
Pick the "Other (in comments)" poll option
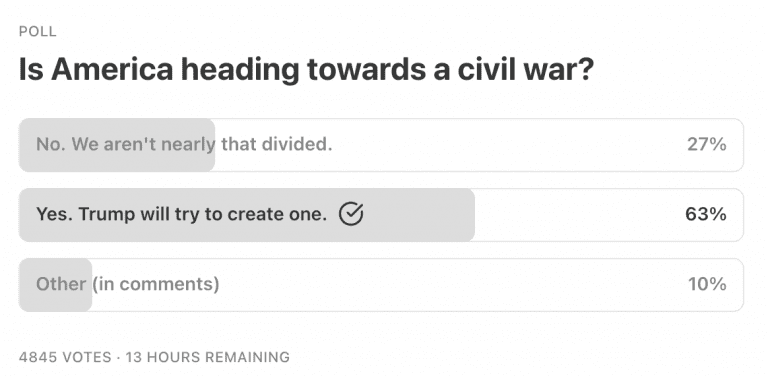tap(381, 285)
